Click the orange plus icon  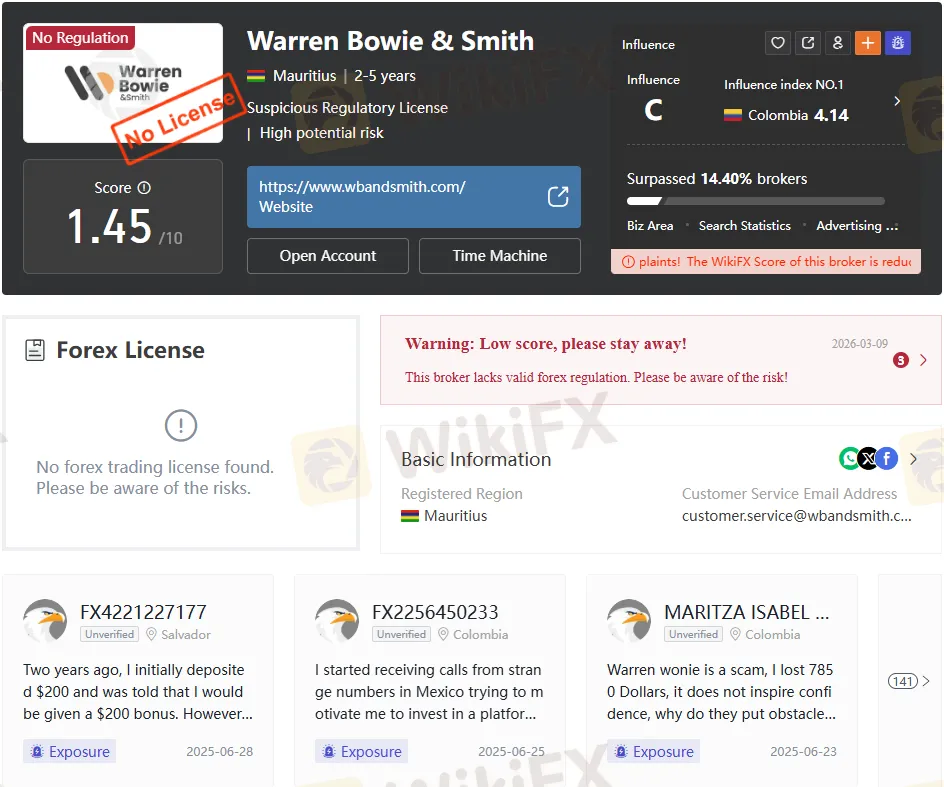coord(868,43)
